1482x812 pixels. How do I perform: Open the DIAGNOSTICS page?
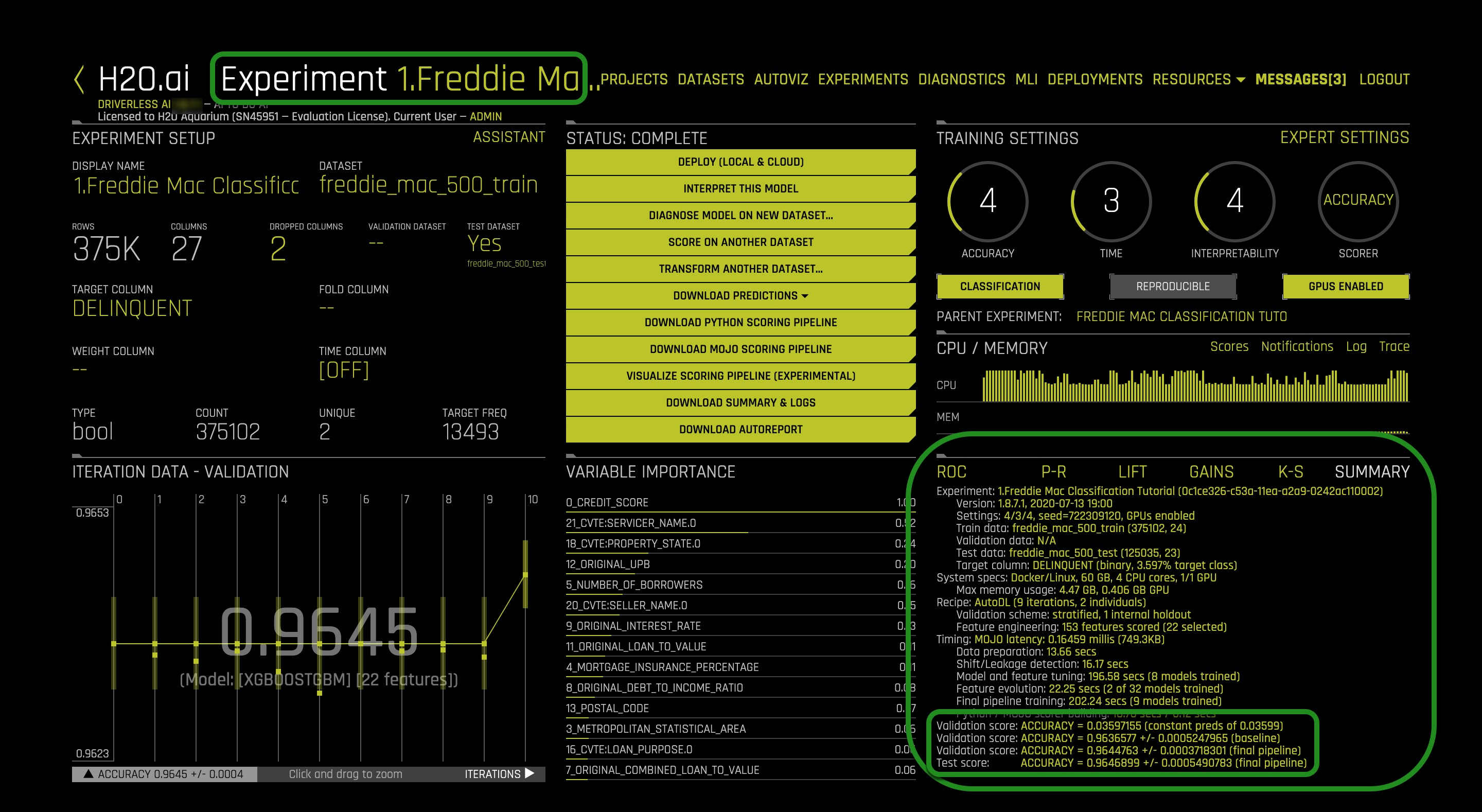(961, 79)
